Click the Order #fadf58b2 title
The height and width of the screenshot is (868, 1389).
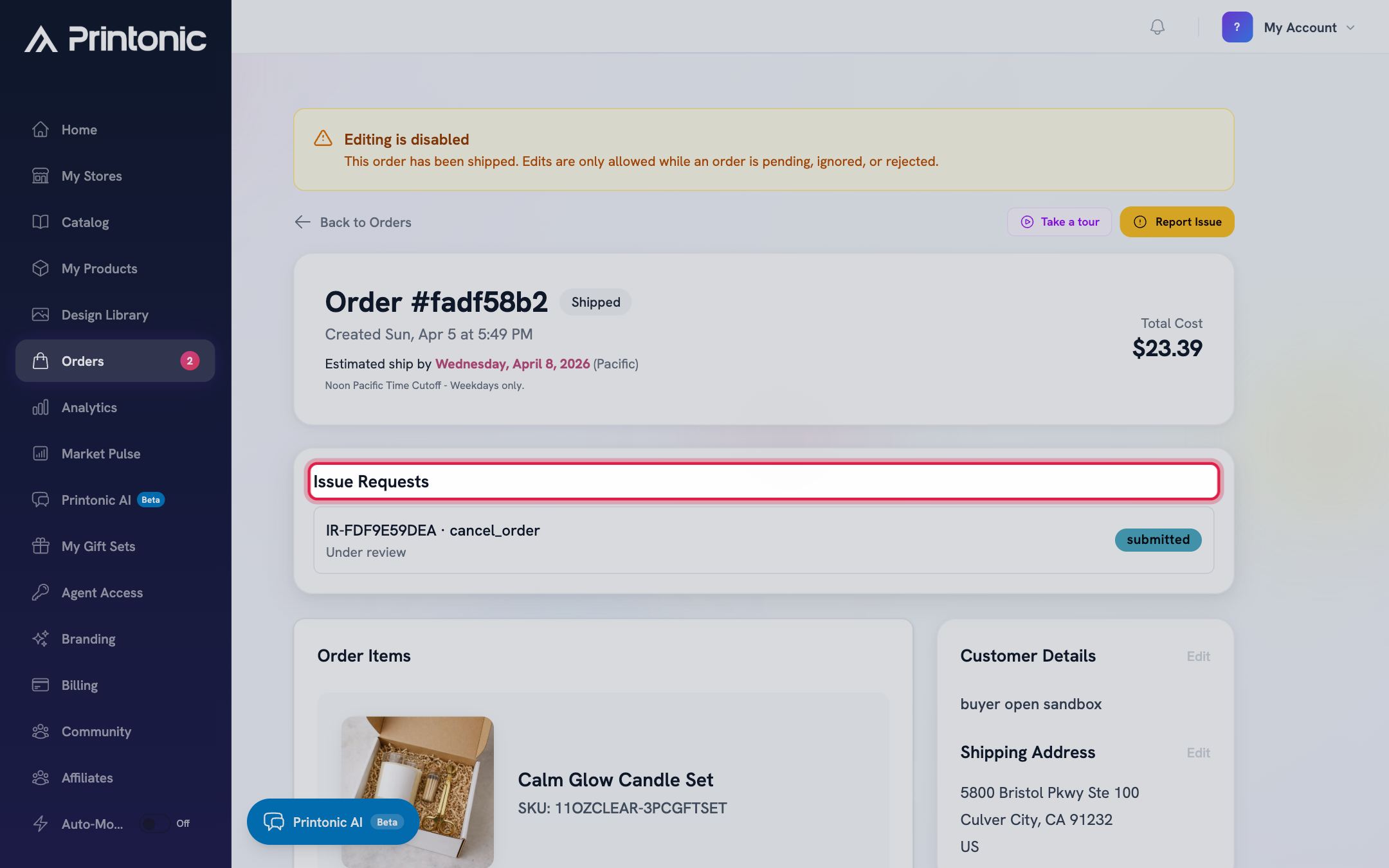[436, 302]
